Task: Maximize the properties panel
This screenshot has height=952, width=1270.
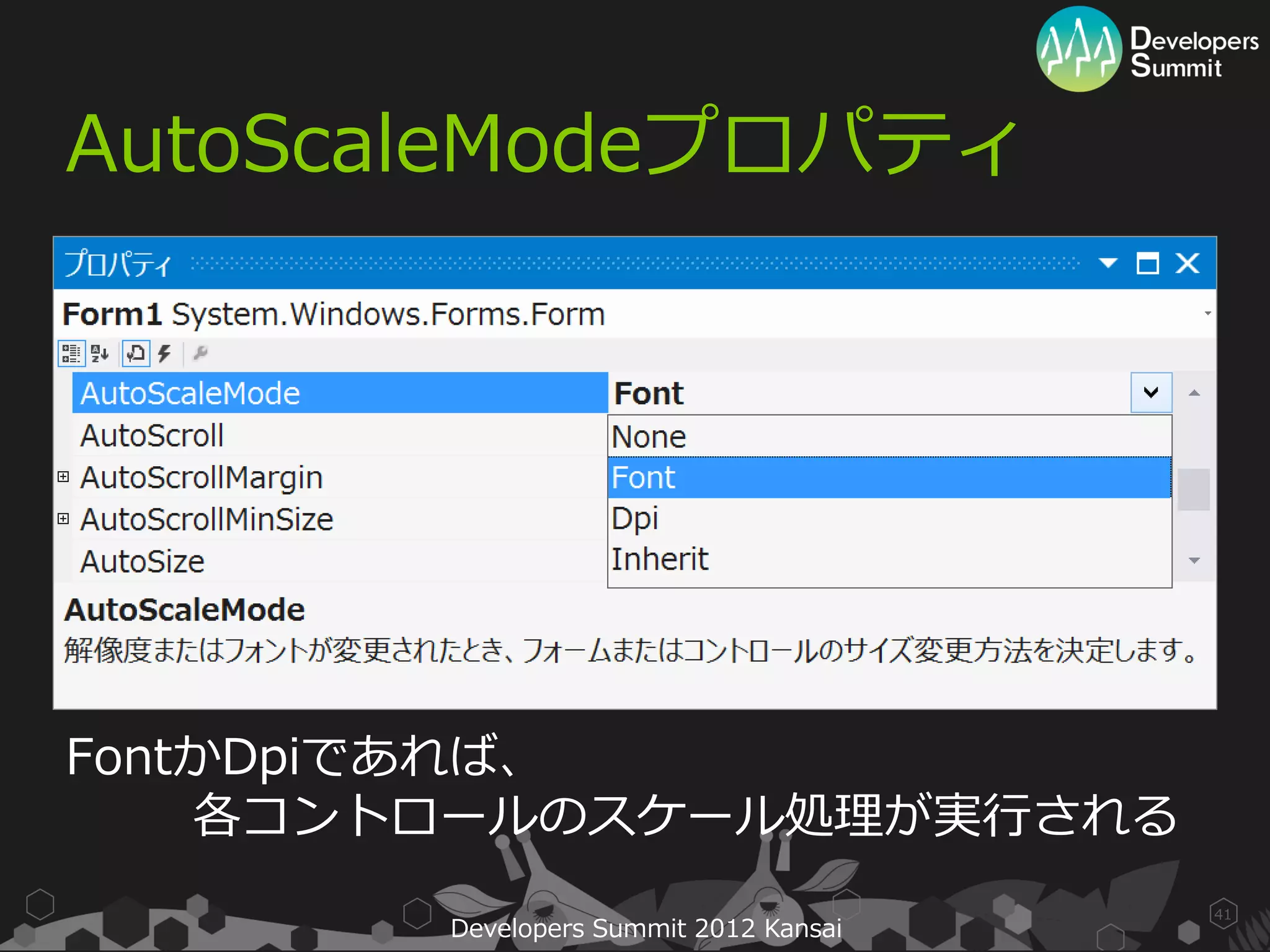Action: click(1147, 263)
